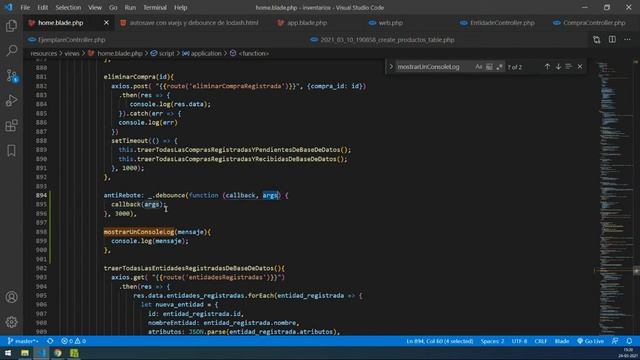640x360 pixels.
Task: Switch to the create_productos_table.php tab
Action: (x=382, y=40)
